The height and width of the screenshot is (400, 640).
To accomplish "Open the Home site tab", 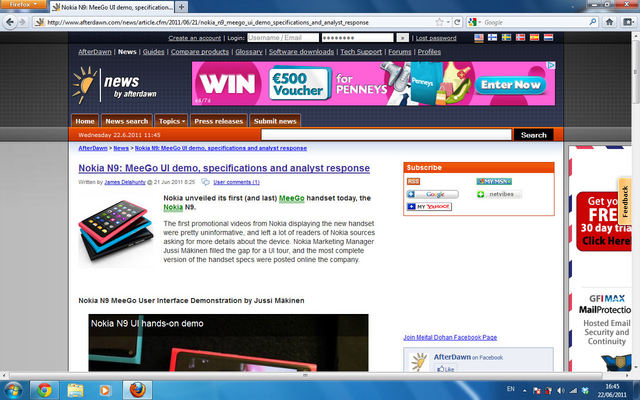I will [x=85, y=121].
